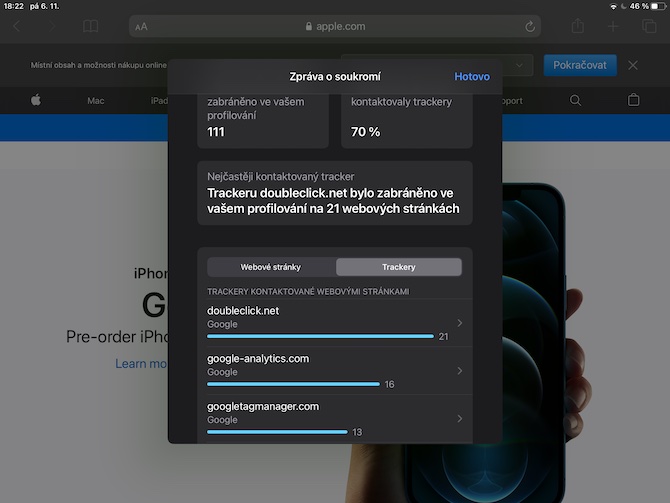Open the AA reader view menu
The height and width of the screenshot is (503, 670).
(141, 27)
